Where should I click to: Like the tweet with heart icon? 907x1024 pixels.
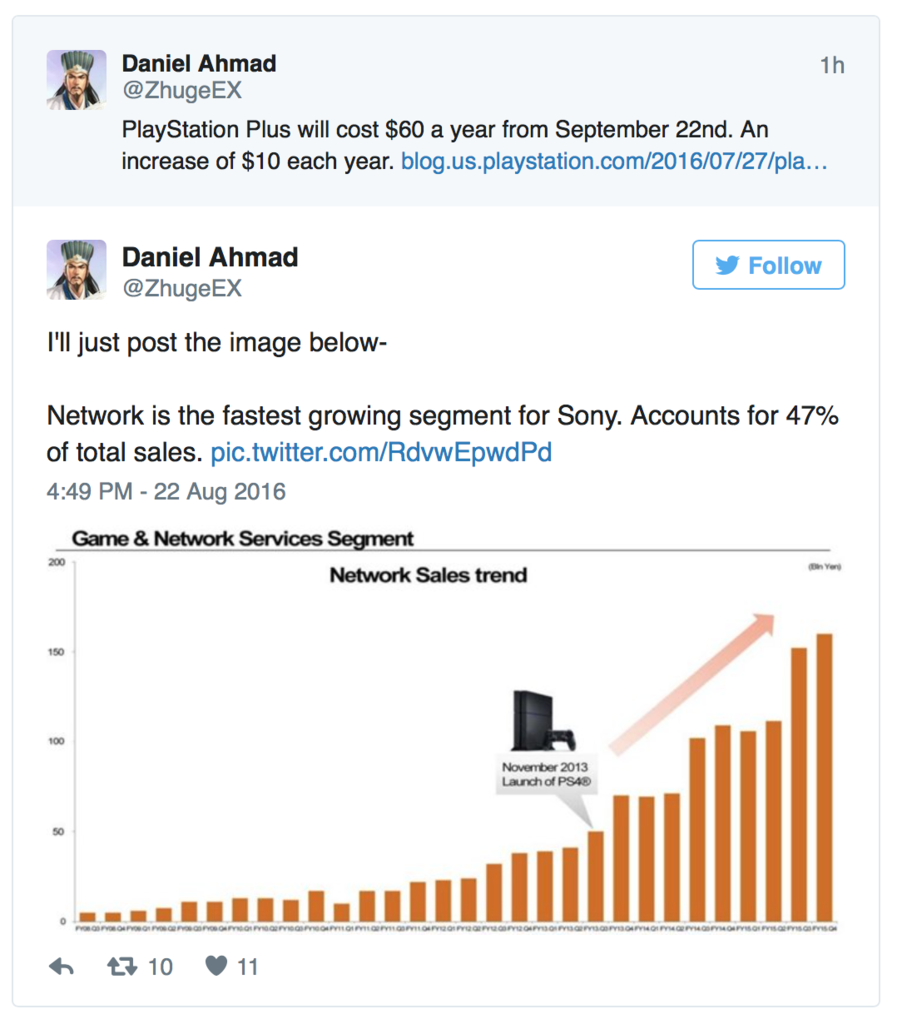(216, 965)
